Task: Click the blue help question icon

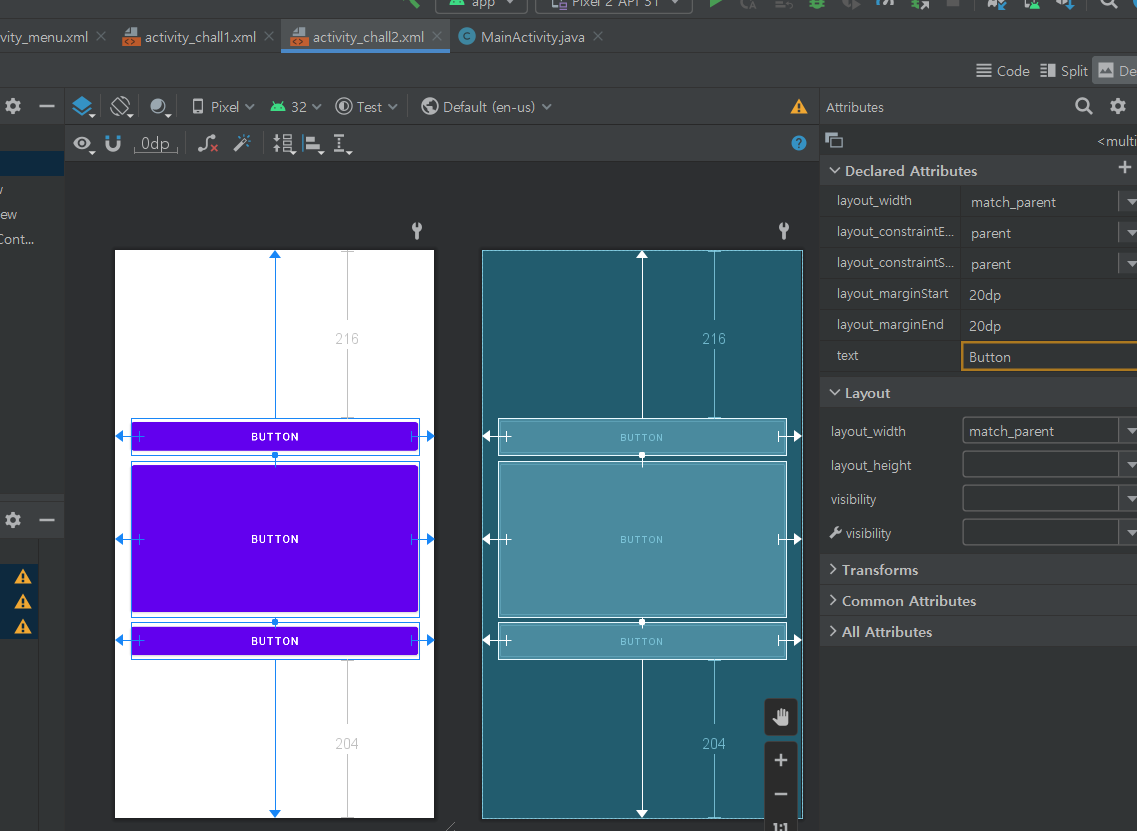Action: click(798, 143)
